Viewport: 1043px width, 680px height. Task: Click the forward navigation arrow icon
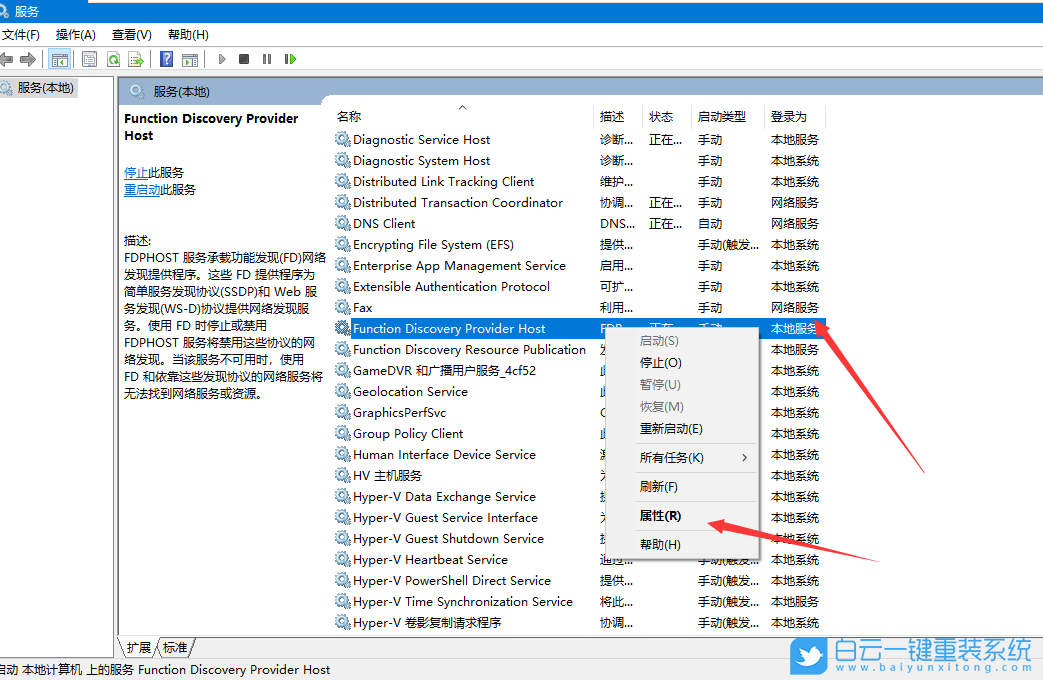28,58
